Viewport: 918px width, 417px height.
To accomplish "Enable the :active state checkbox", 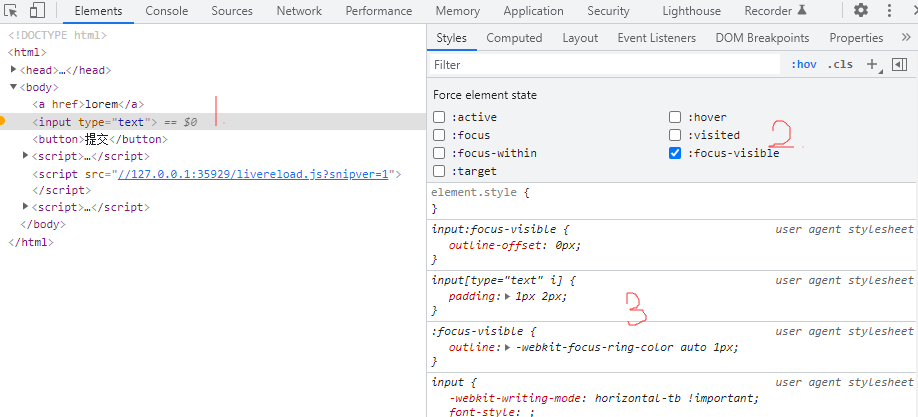I will [x=439, y=117].
